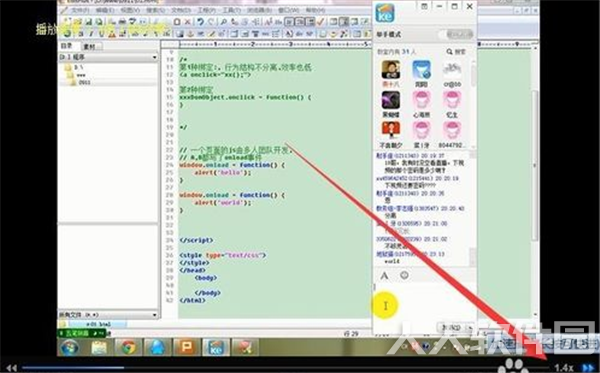Click the first member avatar in chat
Image resolution: width=600 pixels, height=373 pixels.
391,69
